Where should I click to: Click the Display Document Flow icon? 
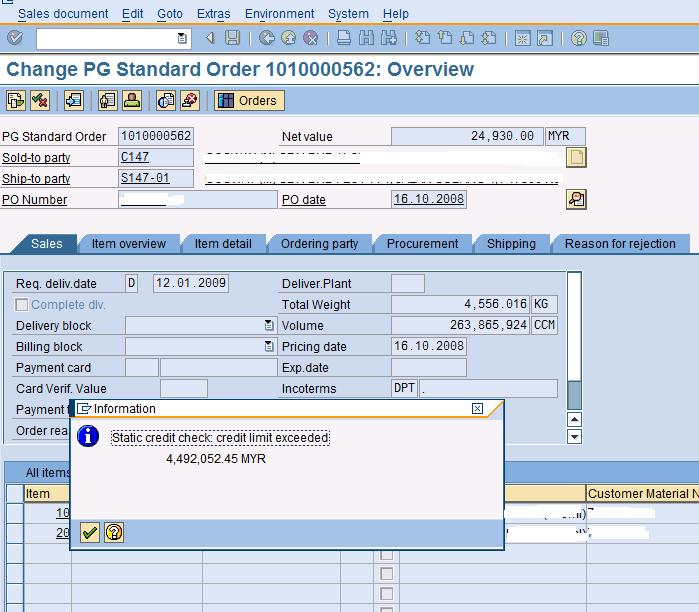click(x=16, y=100)
